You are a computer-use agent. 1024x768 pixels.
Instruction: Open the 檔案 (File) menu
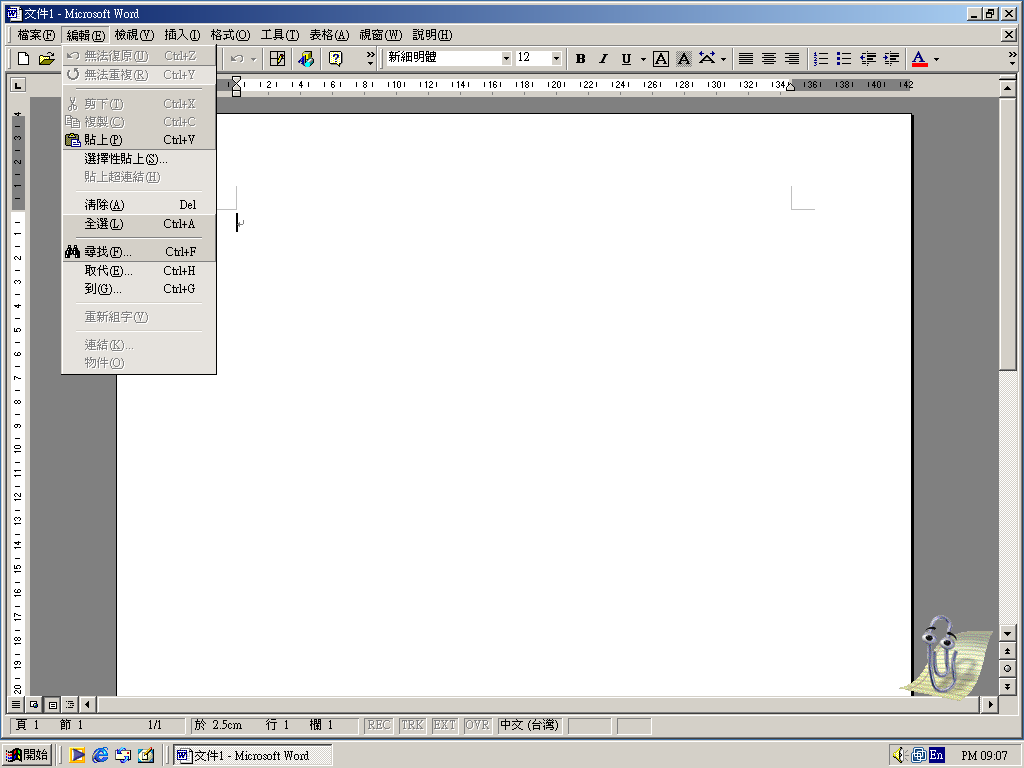tap(36, 35)
